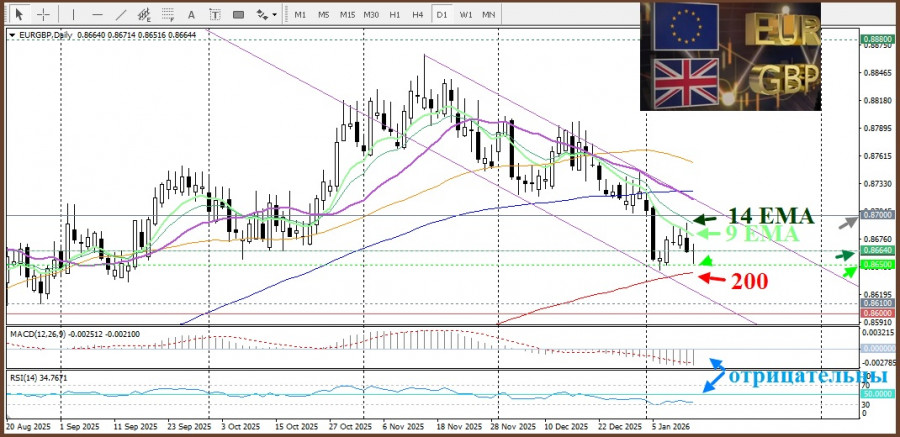Choose the horizontal line drawing tool
Viewport: 900px width, 437px height.
(x=97, y=14)
